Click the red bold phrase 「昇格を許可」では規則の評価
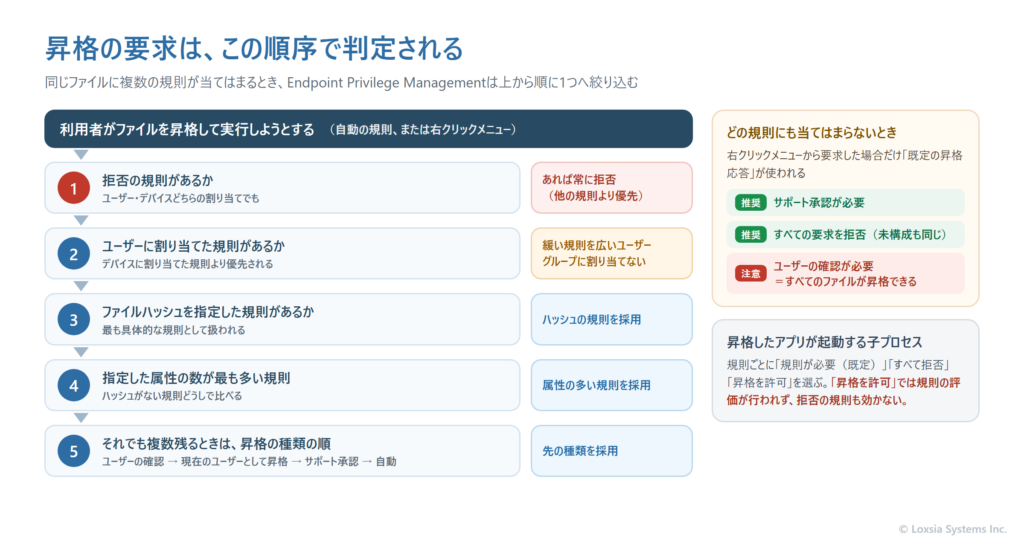Image resolution: width=1024 pixels, height=546 pixels. click(x=895, y=383)
